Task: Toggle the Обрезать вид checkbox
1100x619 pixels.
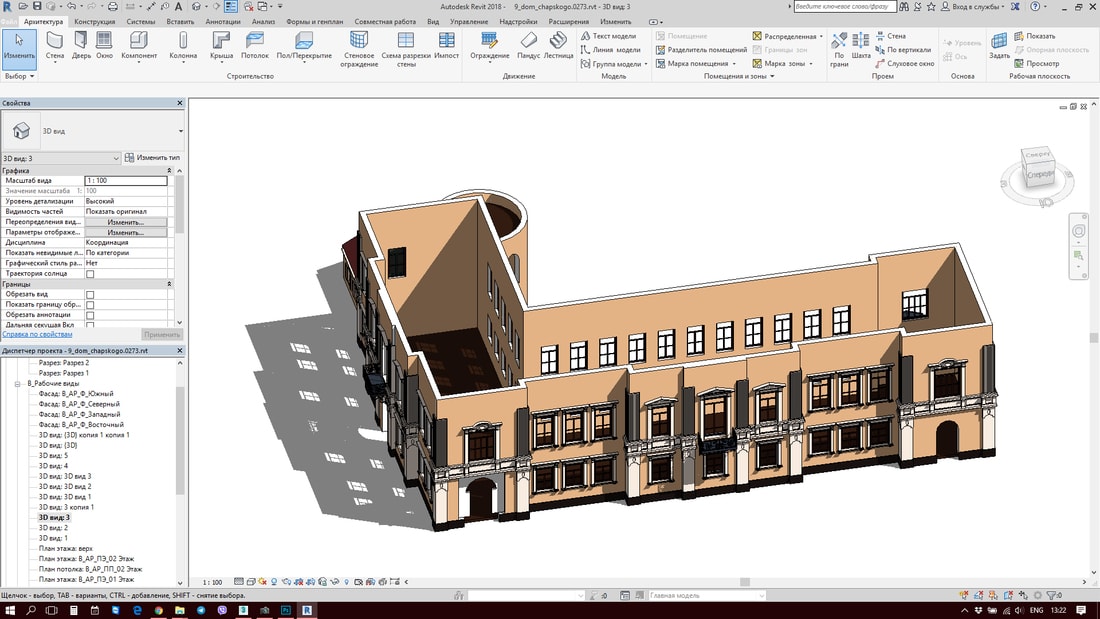Action: click(90, 295)
